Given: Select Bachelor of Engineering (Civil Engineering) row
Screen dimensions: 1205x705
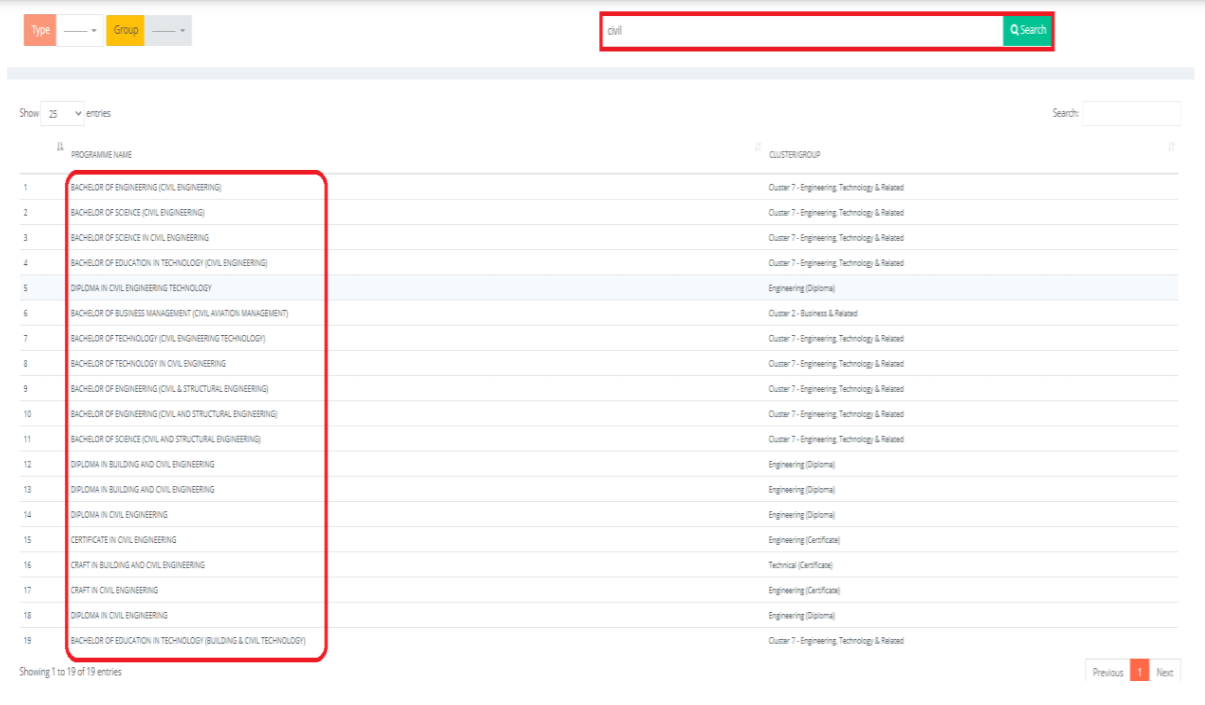Looking at the screenshot, I should pyautogui.click(x=146, y=188).
